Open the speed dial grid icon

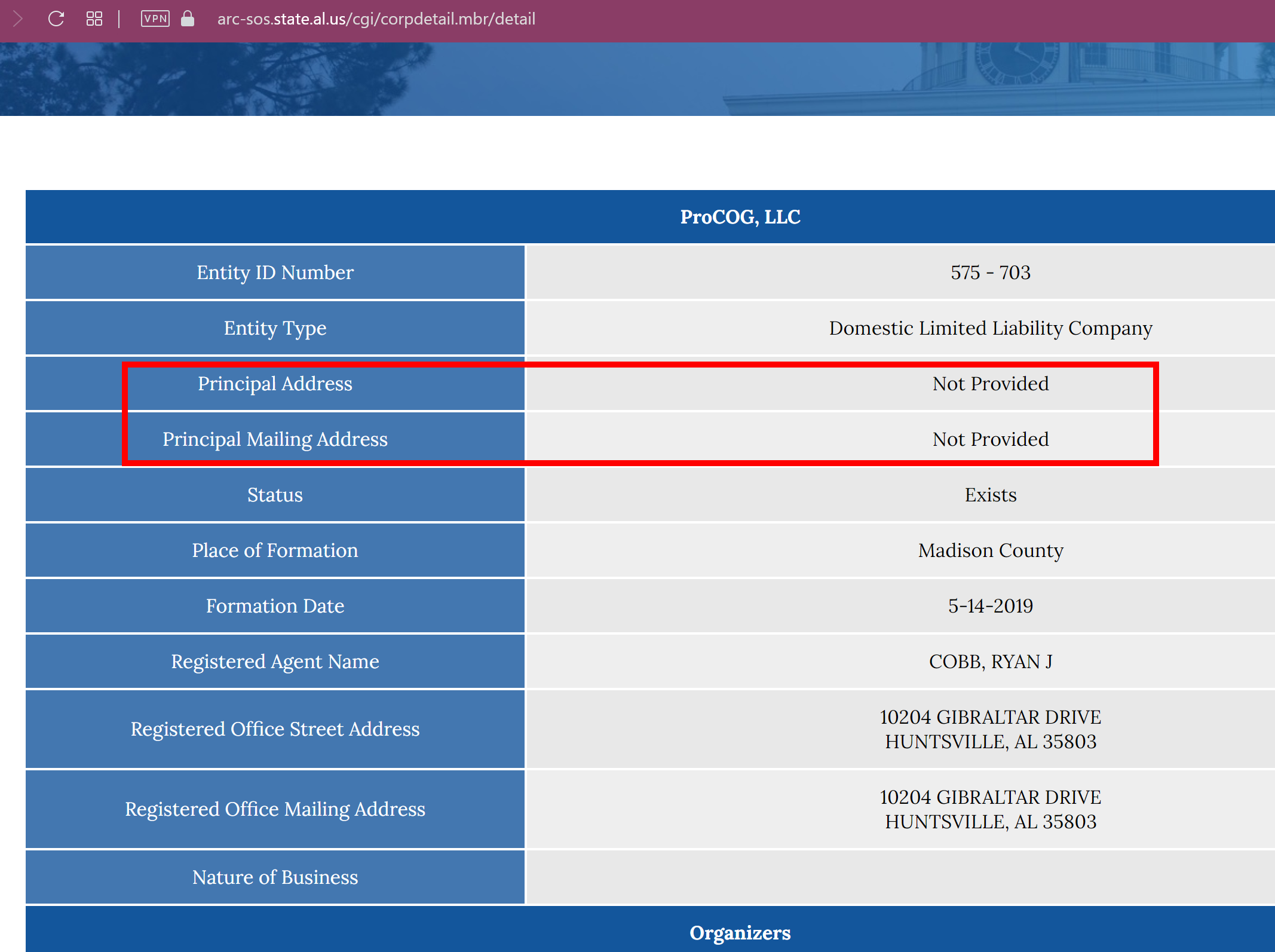94,19
